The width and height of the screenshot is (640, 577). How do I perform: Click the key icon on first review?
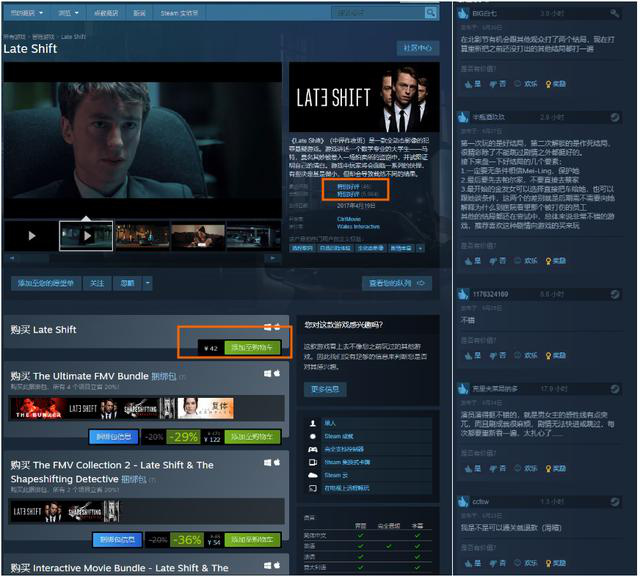point(614,13)
